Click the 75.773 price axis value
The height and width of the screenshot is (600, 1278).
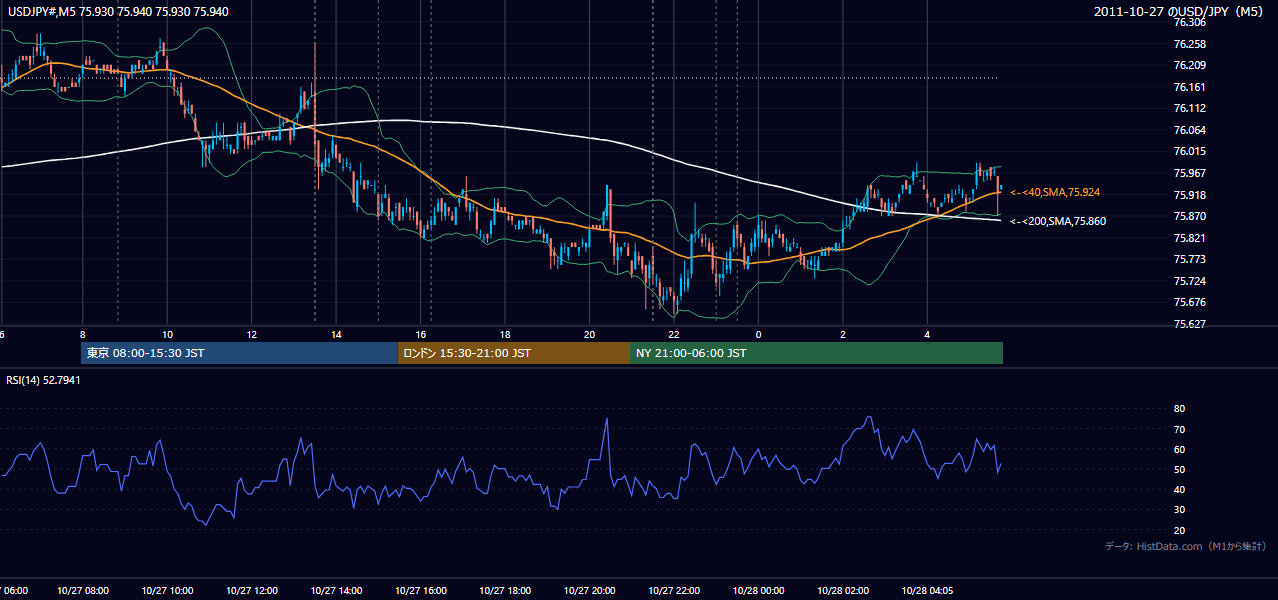1189,259
